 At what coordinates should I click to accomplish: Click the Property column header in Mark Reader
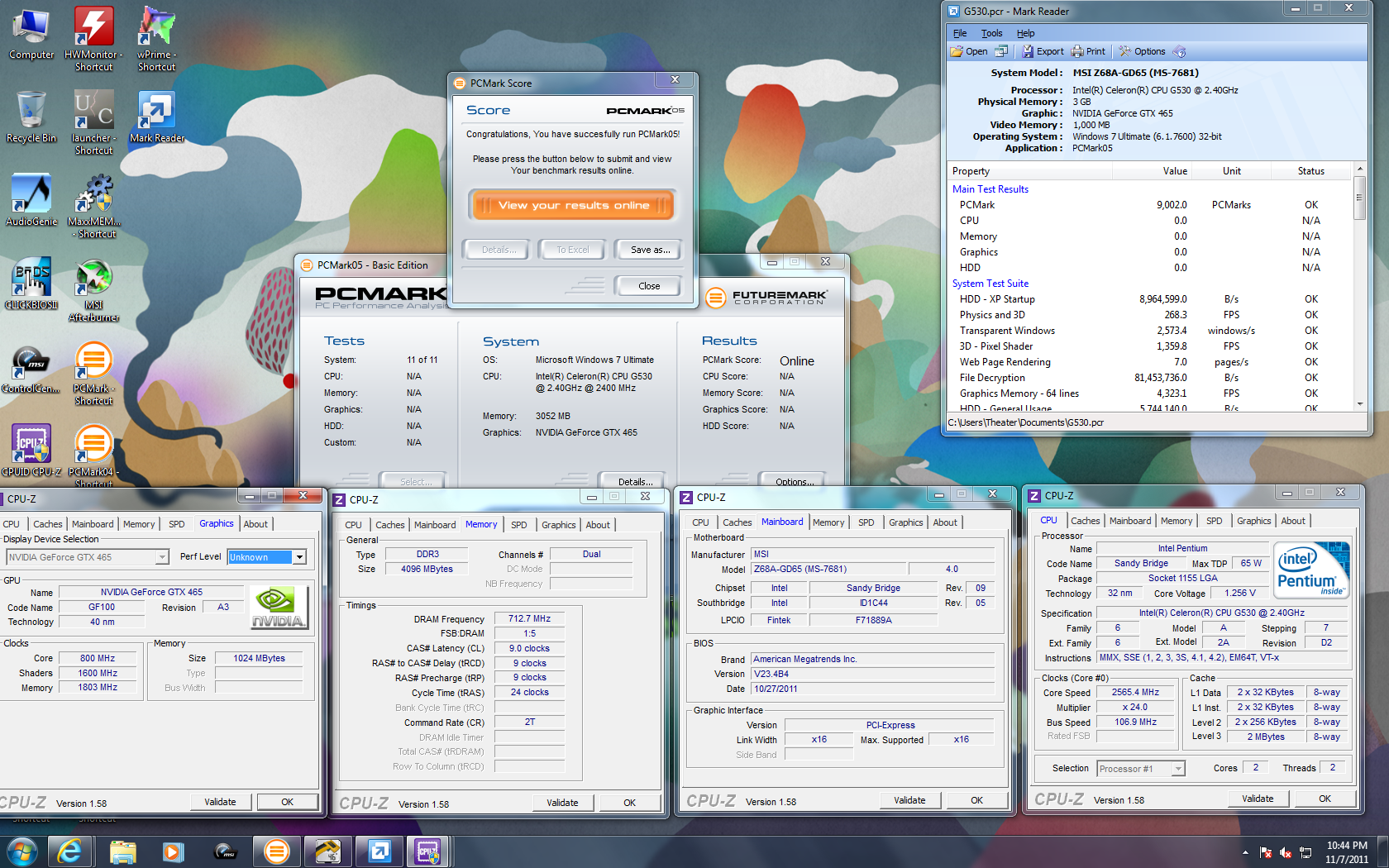[x=1029, y=171]
